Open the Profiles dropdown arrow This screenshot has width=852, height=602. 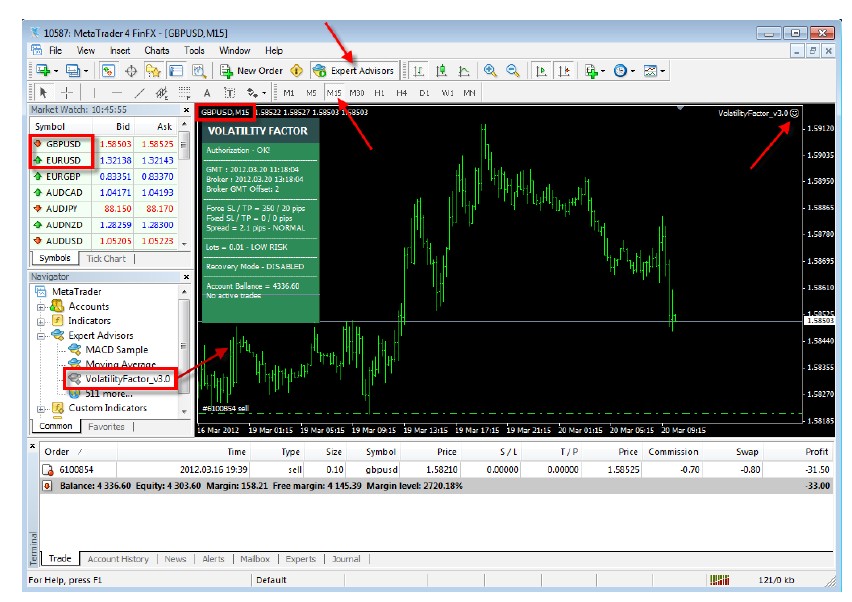pyautogui.click(x=86, y=71)
